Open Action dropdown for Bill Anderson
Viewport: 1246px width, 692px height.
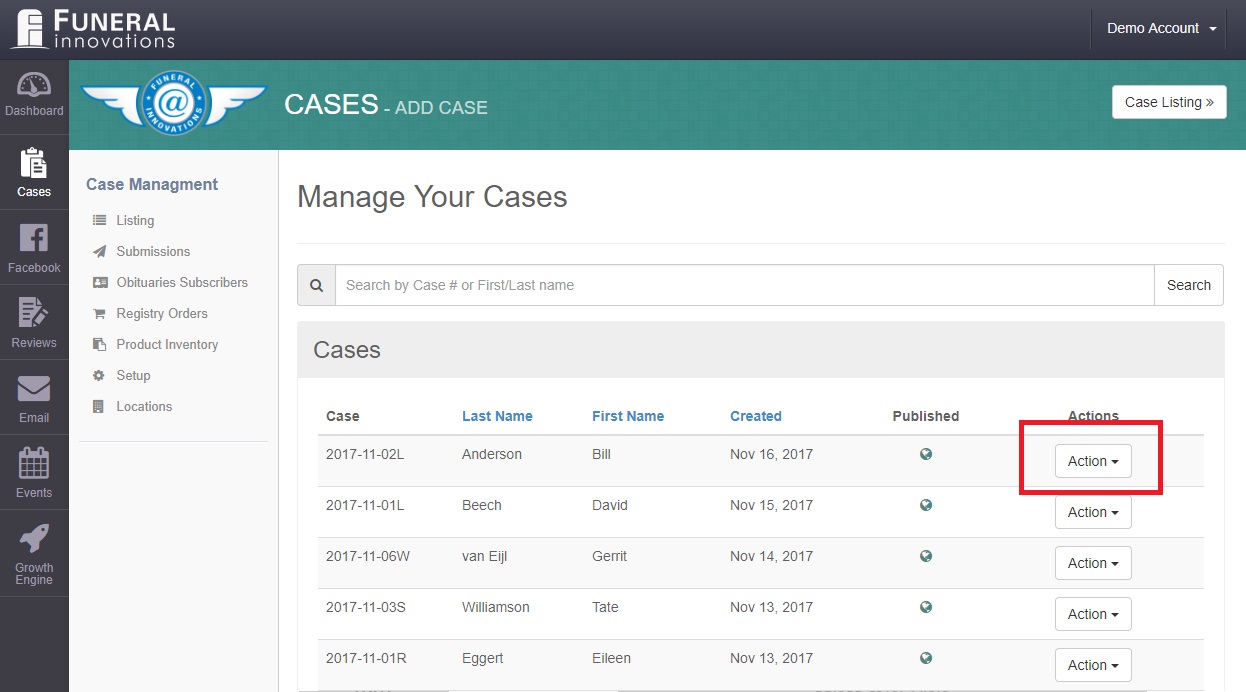coord(1092,461)
